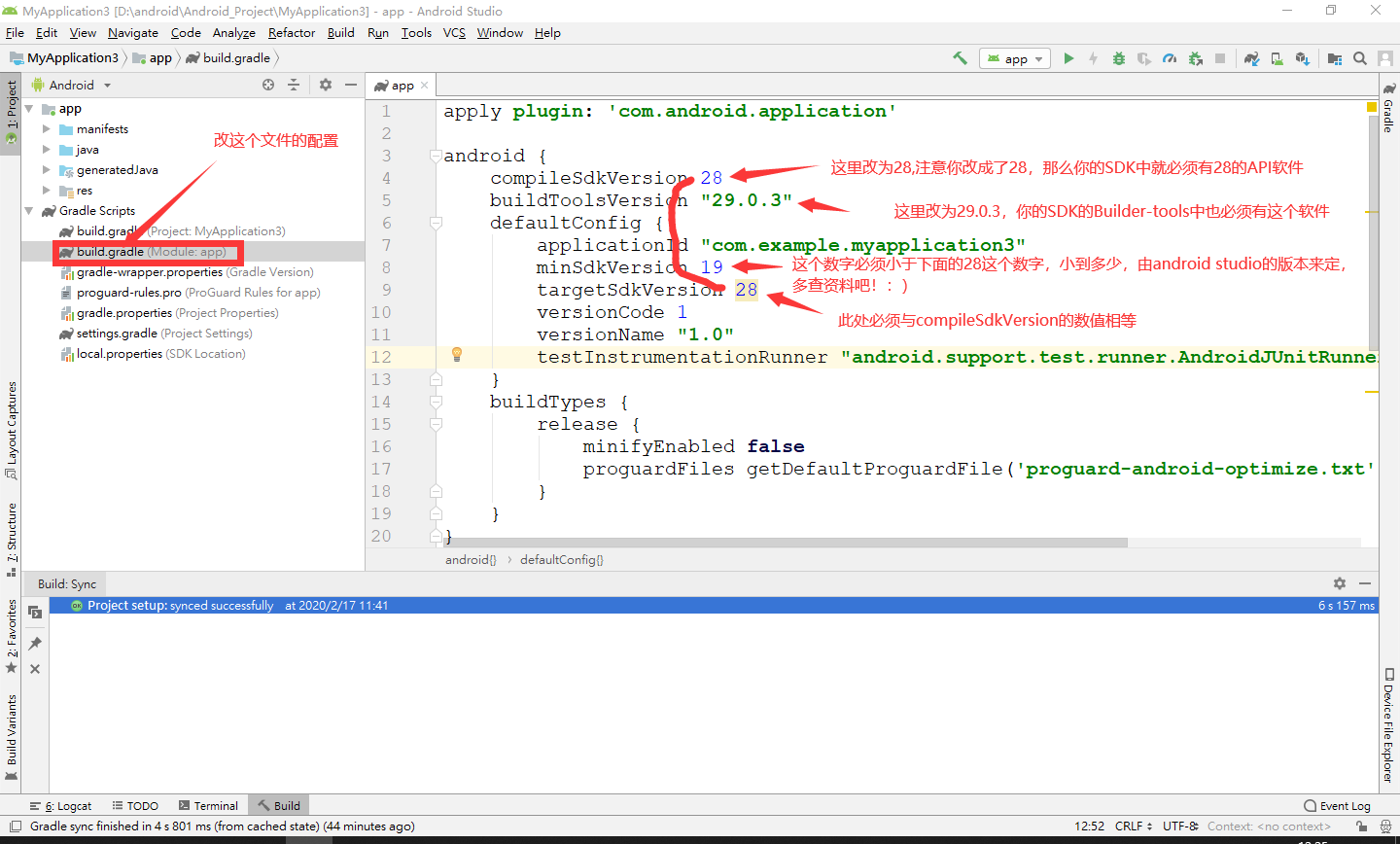1400x844 pixels.
Task: Close the Build Sync tab with X icon
Action: coord(35,669)
